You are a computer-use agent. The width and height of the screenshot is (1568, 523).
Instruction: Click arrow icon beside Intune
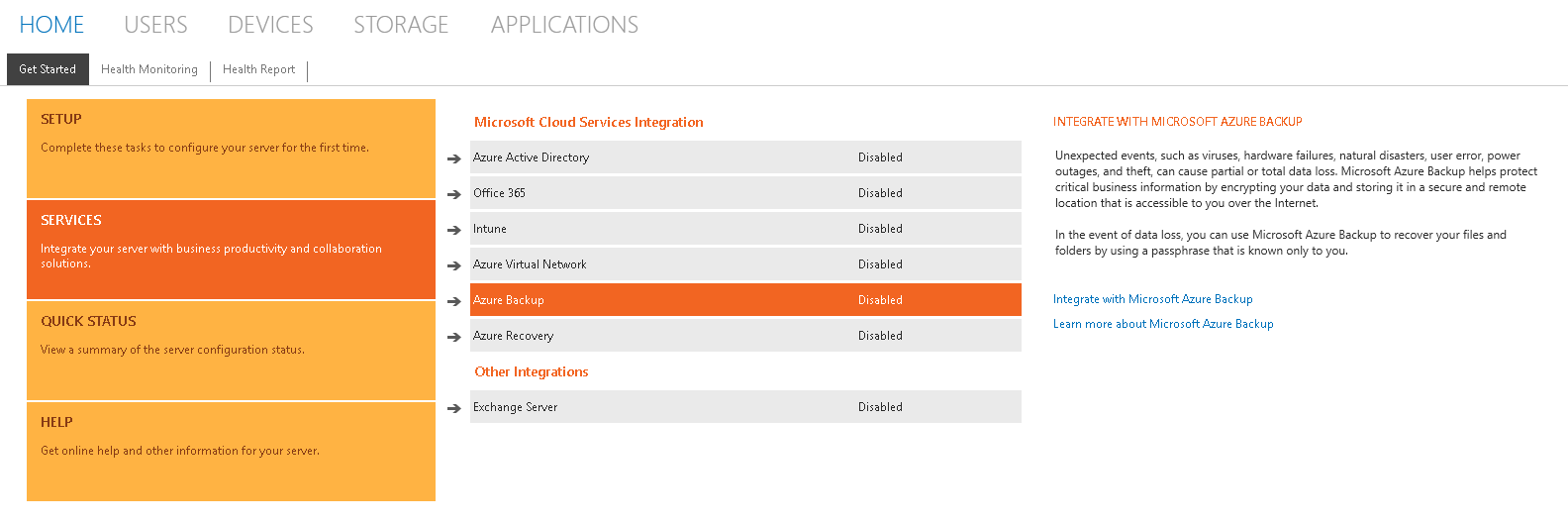(x=454, y=230)
